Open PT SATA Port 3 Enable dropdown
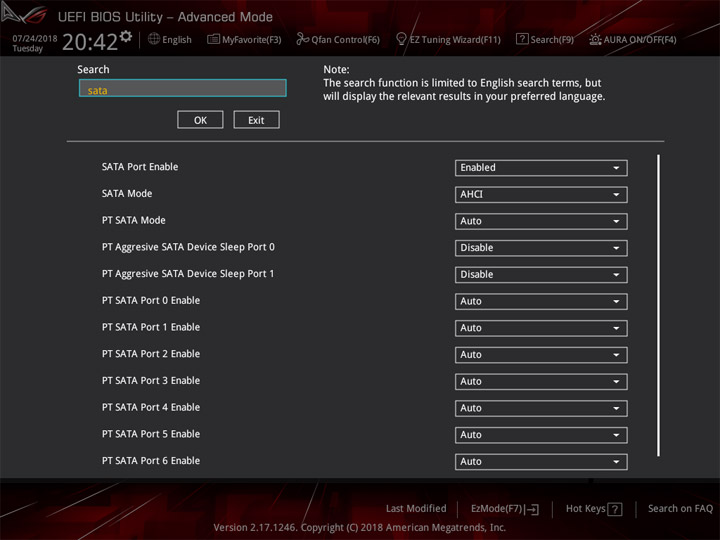Screen dimensions: 720x540 (x=541, y=381)
